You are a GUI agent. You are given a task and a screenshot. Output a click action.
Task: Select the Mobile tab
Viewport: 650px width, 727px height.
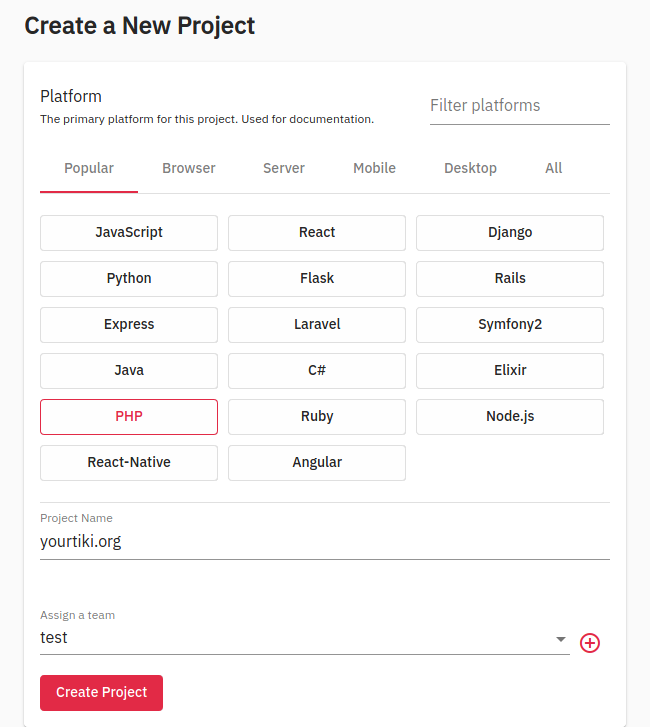[374, 168]
